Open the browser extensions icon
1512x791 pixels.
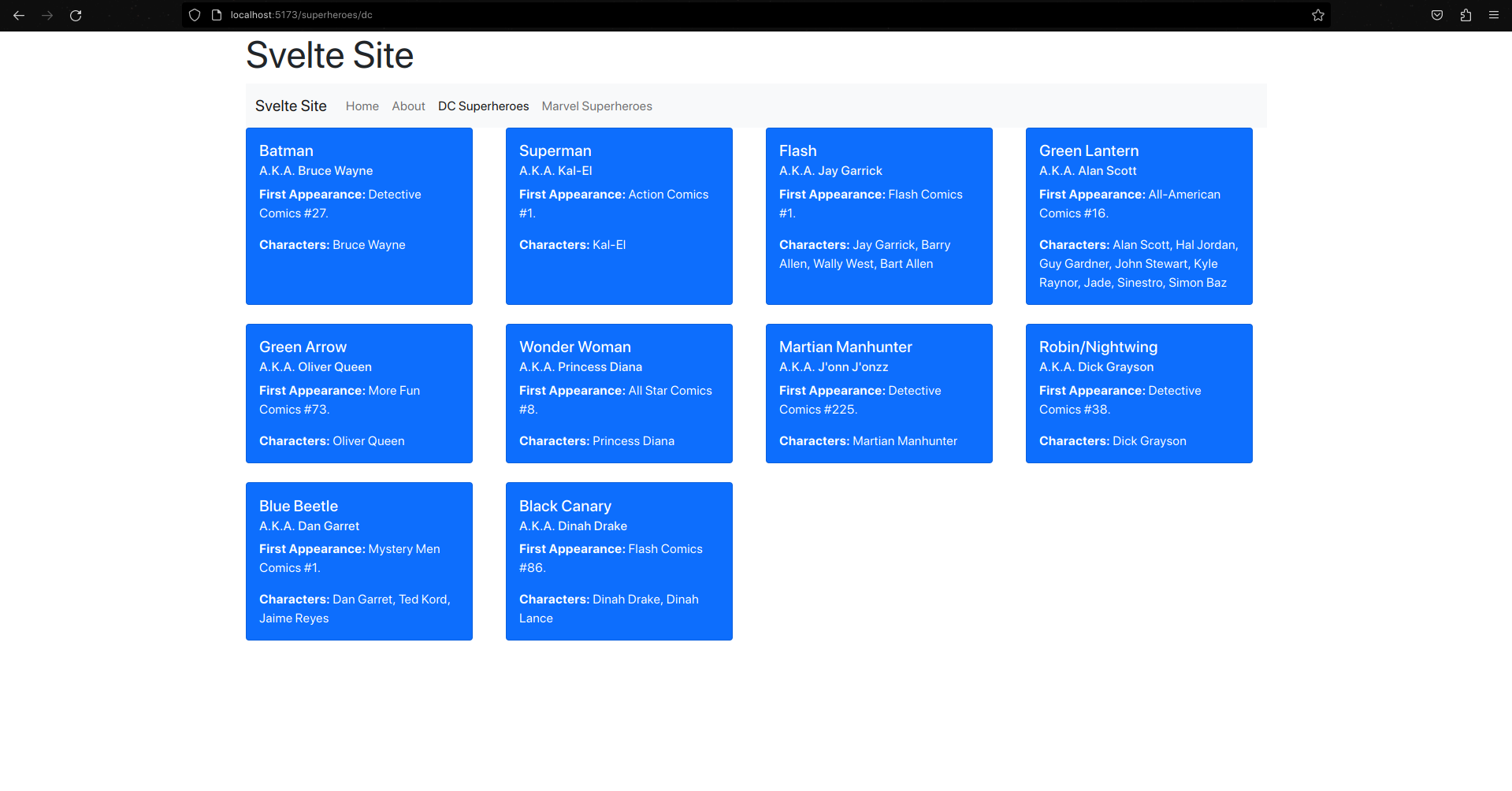point(1466,15)
